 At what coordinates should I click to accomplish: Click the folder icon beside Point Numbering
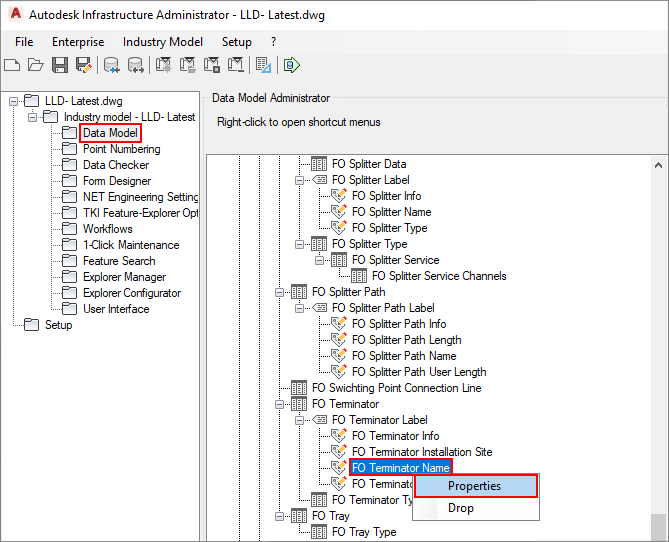70,149
